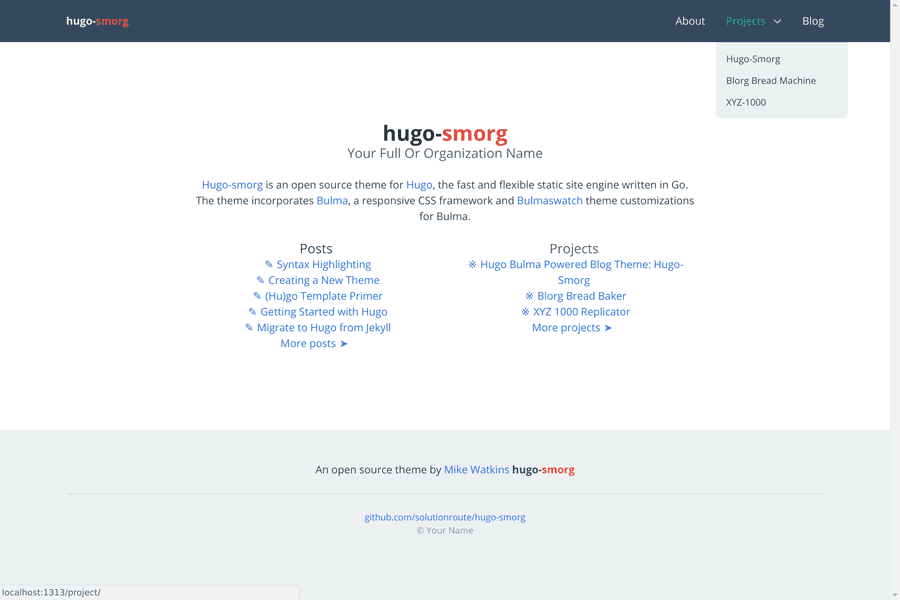Viewport: 900px width, 600px height.
Task: Click the © Your Name copyright text
Action: click(445, 531)
